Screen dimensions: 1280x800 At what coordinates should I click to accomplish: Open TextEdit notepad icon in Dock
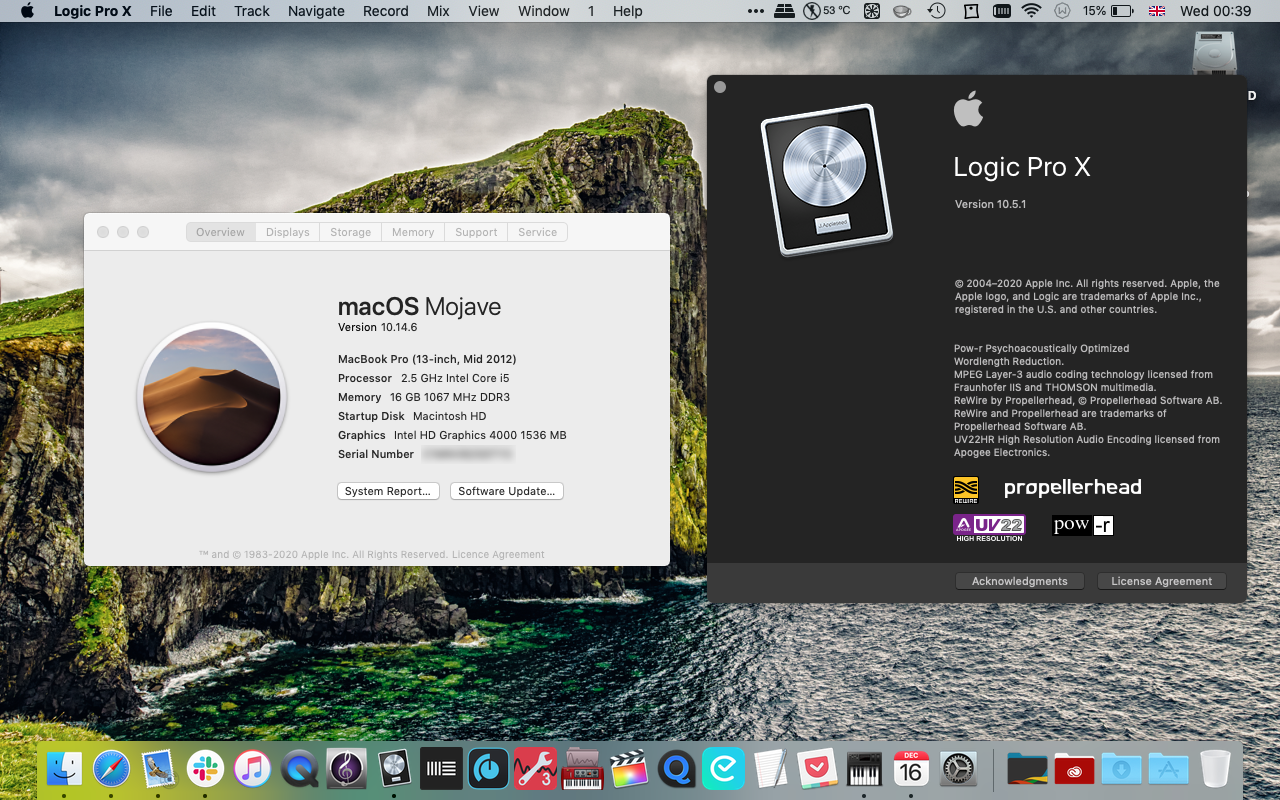[x=770, y=769]
